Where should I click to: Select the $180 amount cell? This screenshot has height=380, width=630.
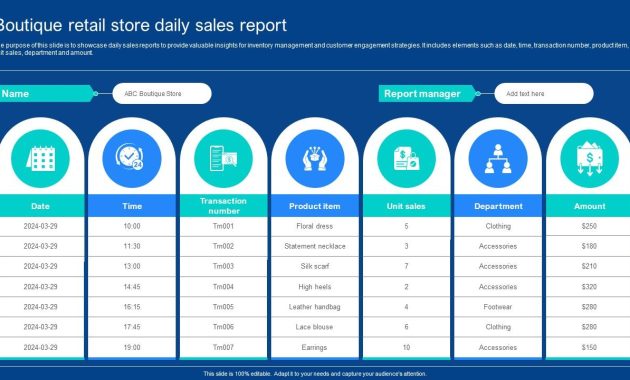point(589,246)
